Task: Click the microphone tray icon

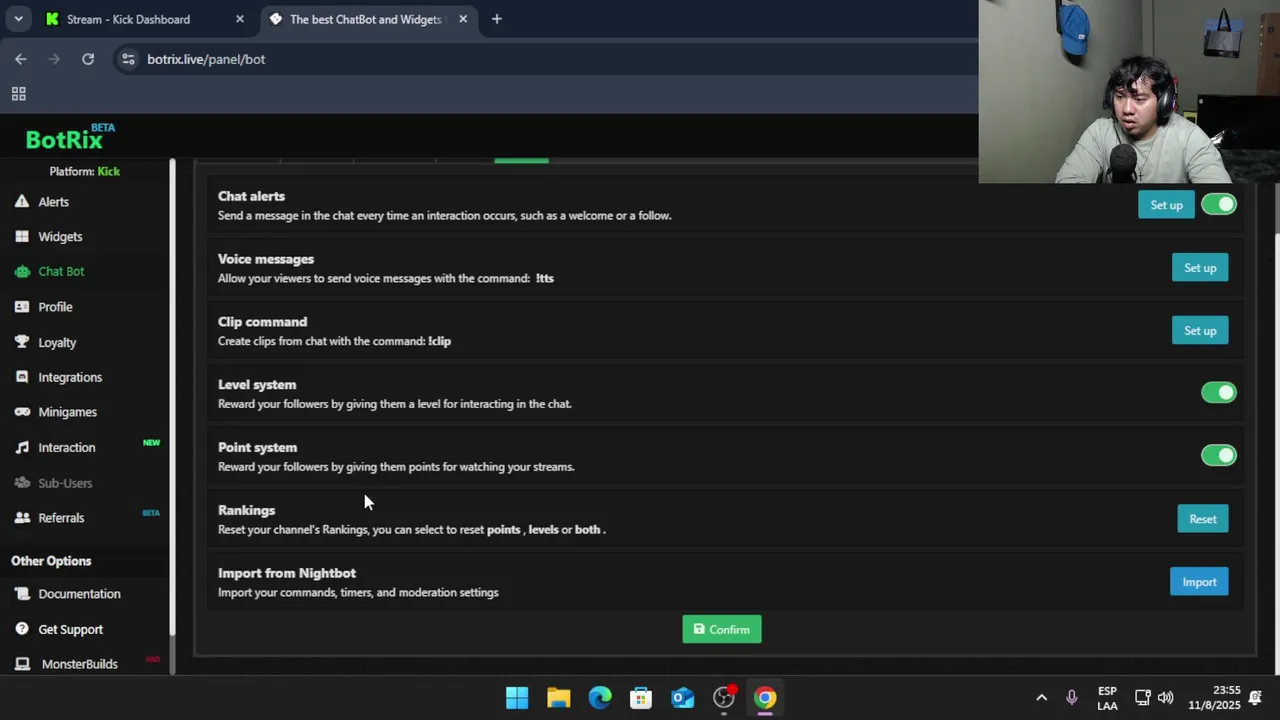Action: [x=1072, y=698]
